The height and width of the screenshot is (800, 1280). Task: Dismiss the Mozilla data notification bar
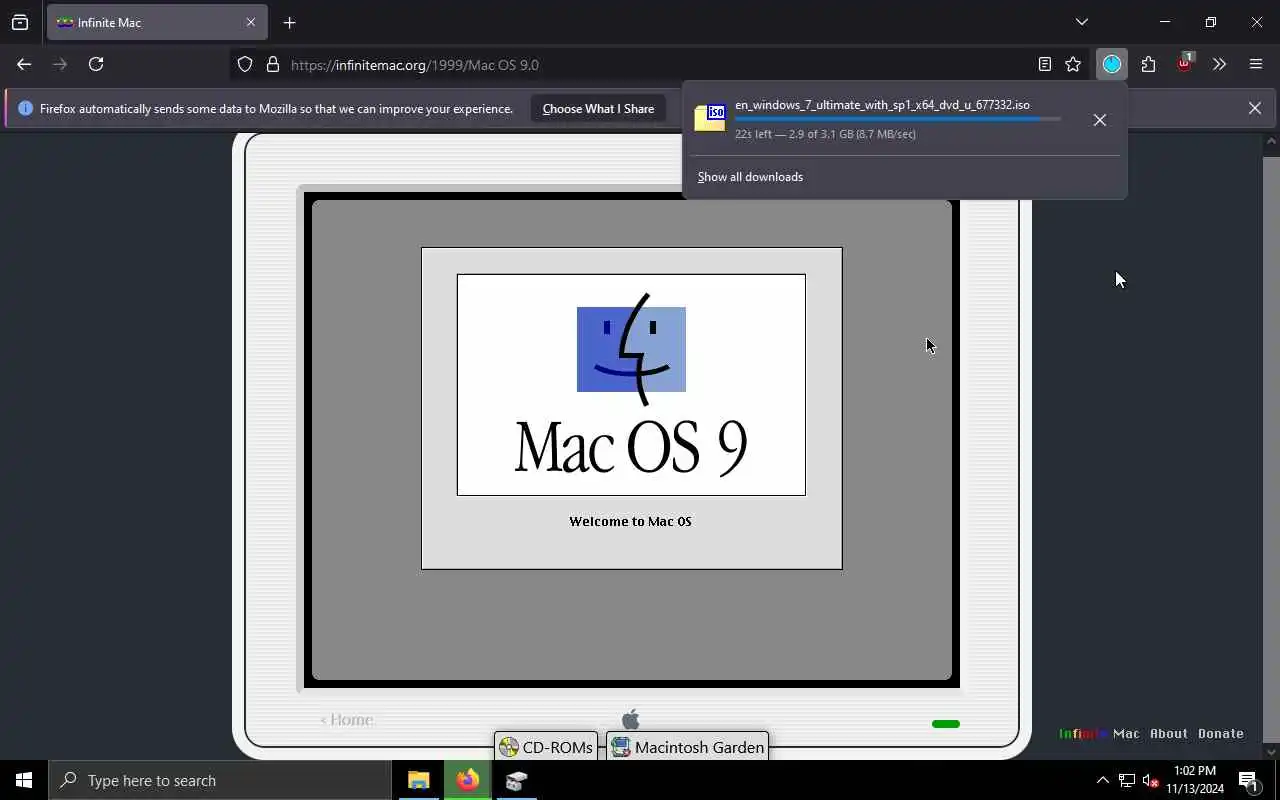click(x=1254, y=108)
